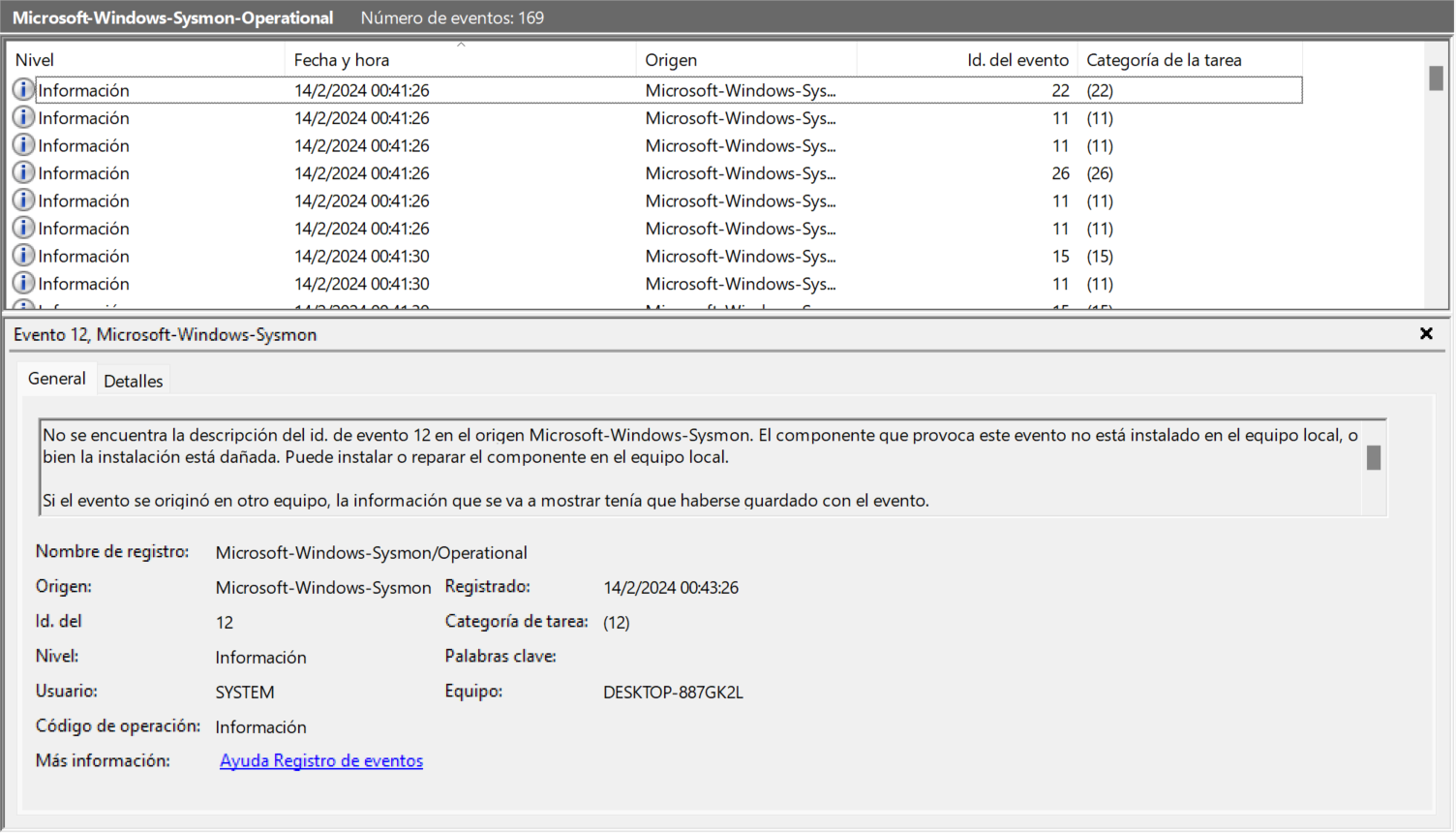Sort the list by Fecha y hora header
The width and height of the screenshot is (1456, 833).
[461, 60]
